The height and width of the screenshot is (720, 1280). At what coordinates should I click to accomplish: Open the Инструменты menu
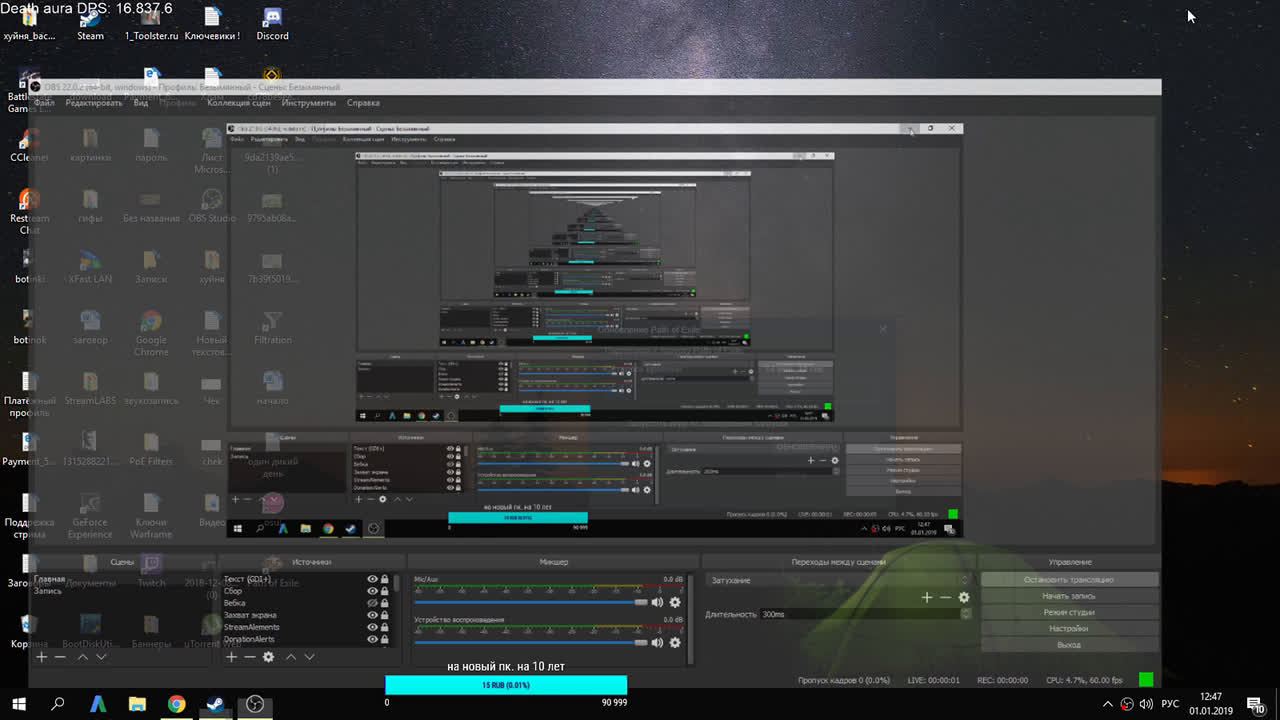point(309,103)
